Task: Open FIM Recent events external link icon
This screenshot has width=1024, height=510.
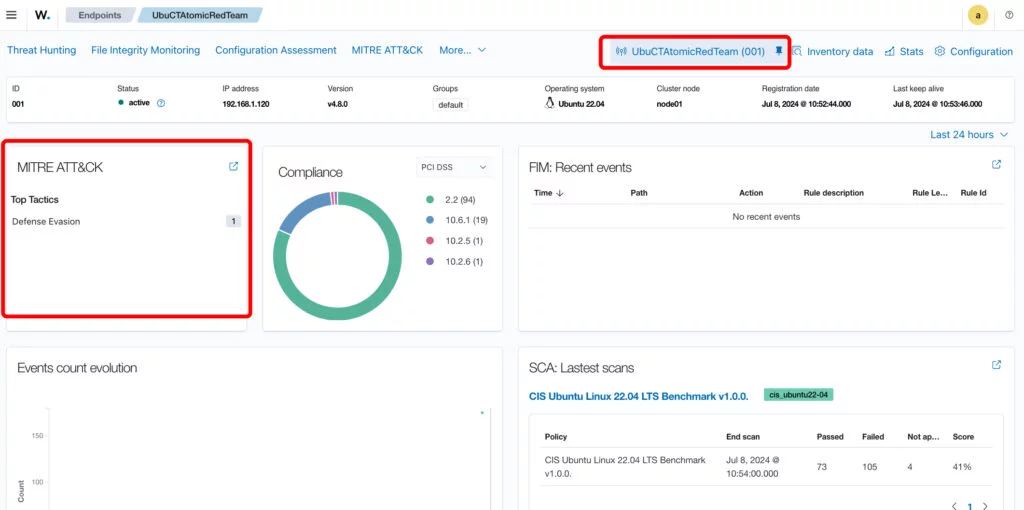Action: click(x=996, y=165)
